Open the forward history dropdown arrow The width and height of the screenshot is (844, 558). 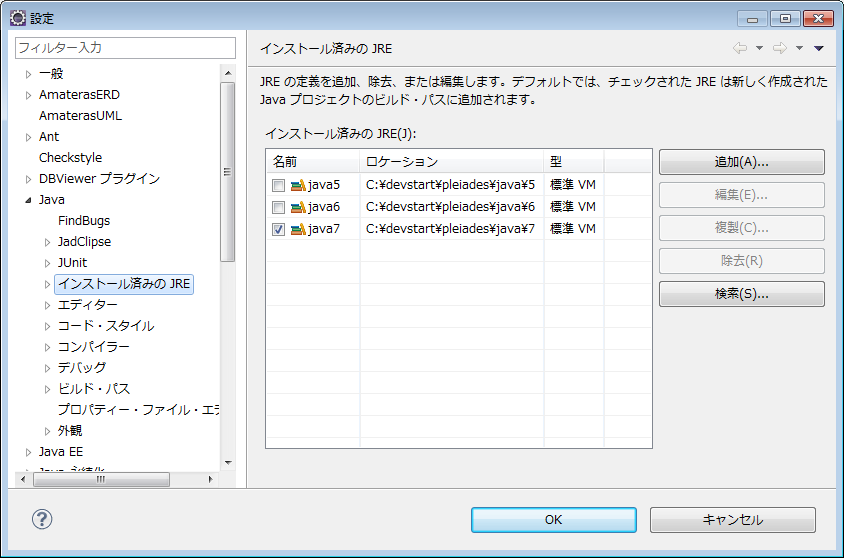pyautogui.click(x=800, y=48)
